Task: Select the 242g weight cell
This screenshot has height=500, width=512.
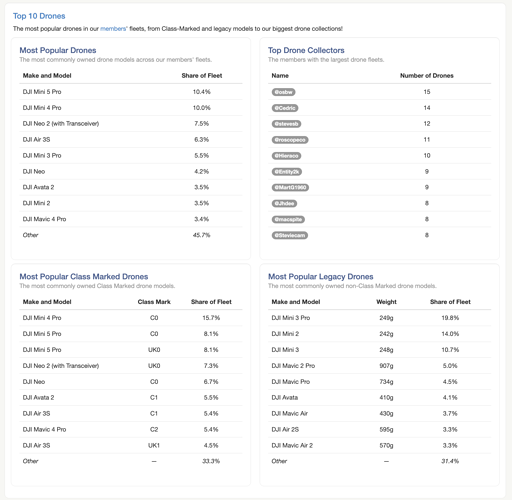Action: pyautogui.click(x=386, y=334)
